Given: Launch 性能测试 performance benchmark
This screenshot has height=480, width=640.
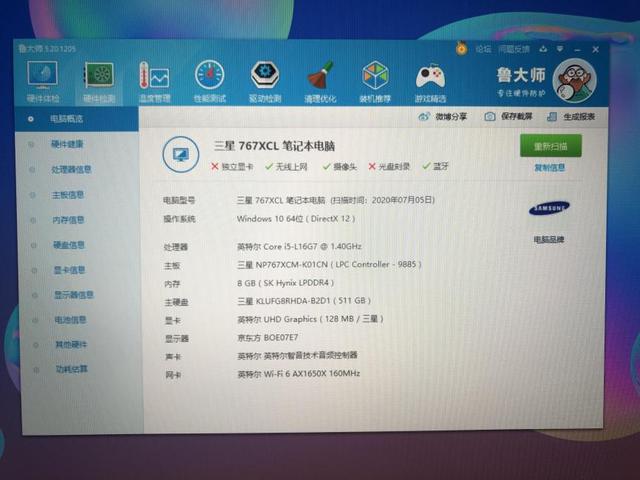Looking at the screenshot, I should coord(209,82).
